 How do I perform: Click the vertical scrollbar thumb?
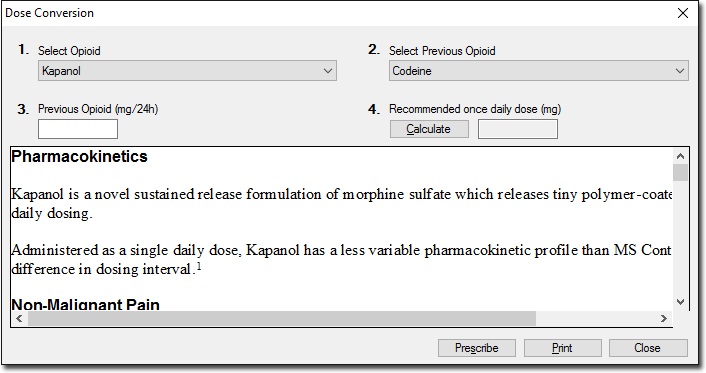(x=680, y=173)
